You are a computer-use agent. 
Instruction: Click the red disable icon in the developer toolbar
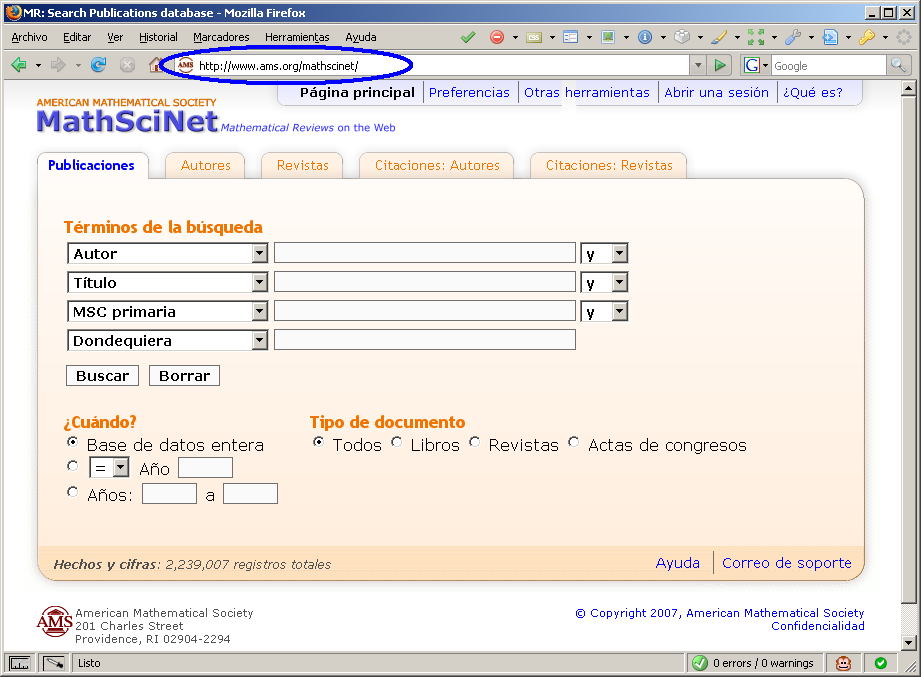coord(497,37)
